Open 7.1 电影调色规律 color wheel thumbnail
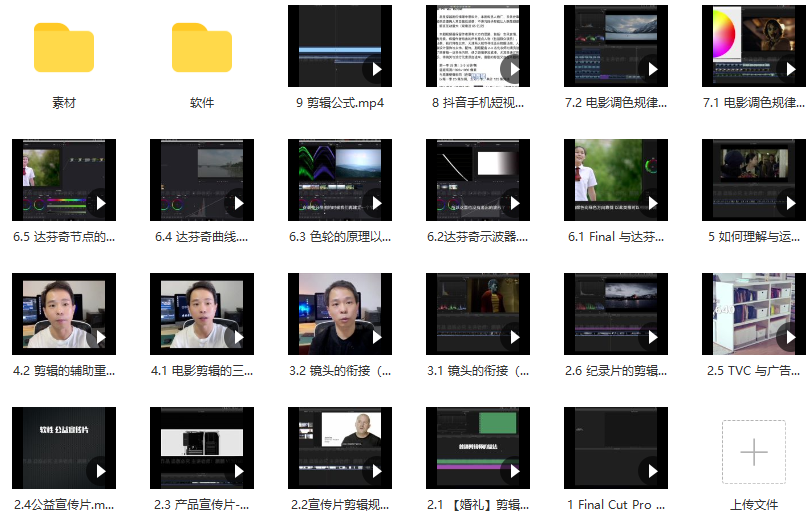Viewport: 812px width, 521px height. coord(754,45)
